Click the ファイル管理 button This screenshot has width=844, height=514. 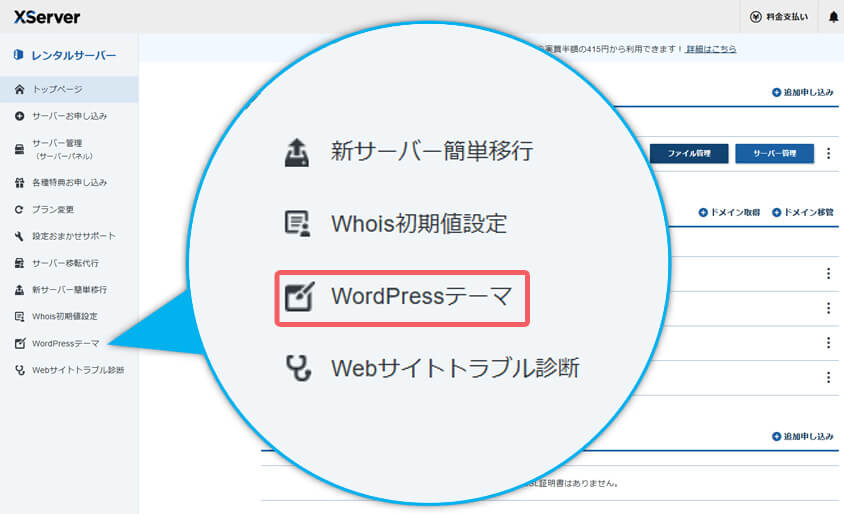(689, 153)
